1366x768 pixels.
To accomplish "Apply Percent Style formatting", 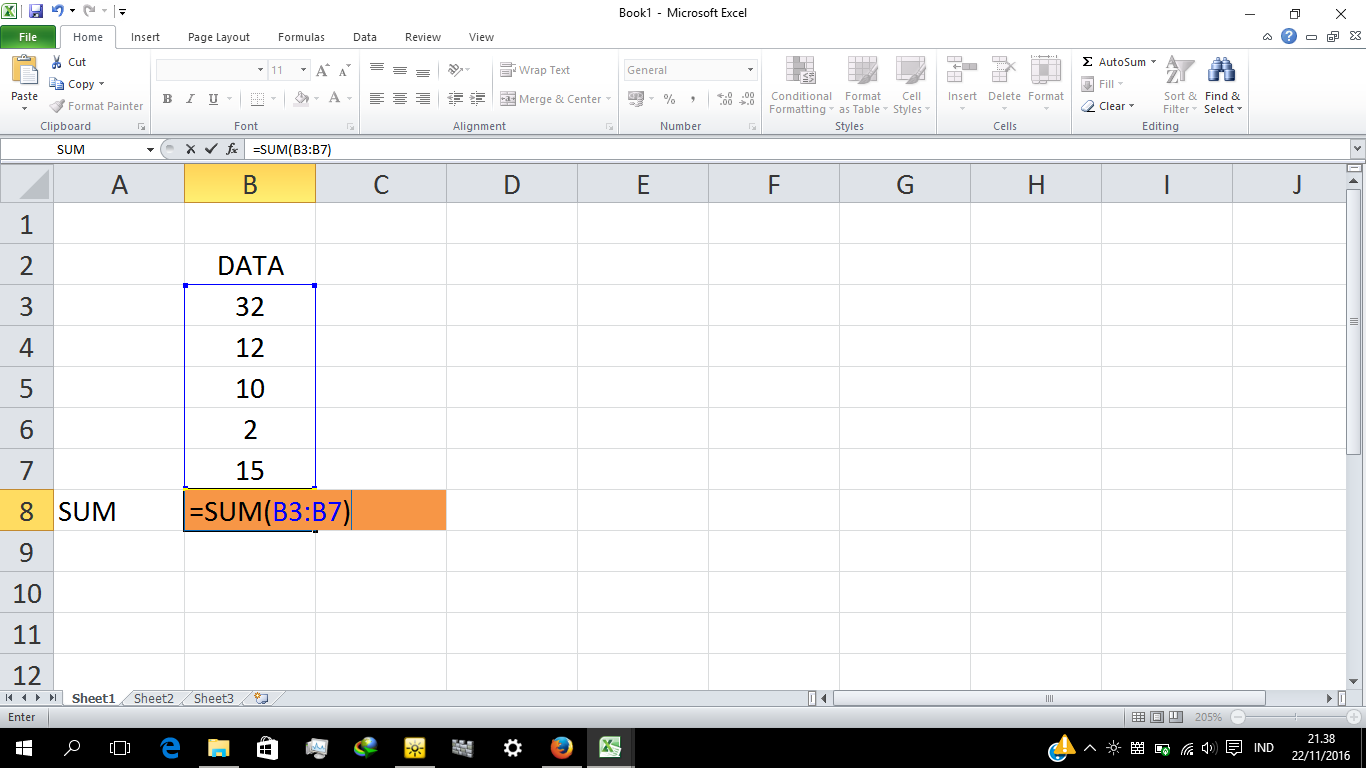I will (x=669, y=99).
